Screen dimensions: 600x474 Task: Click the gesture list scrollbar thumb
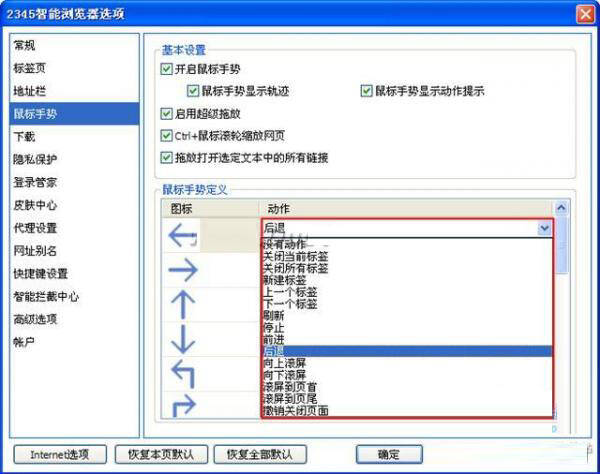[561, 245]
